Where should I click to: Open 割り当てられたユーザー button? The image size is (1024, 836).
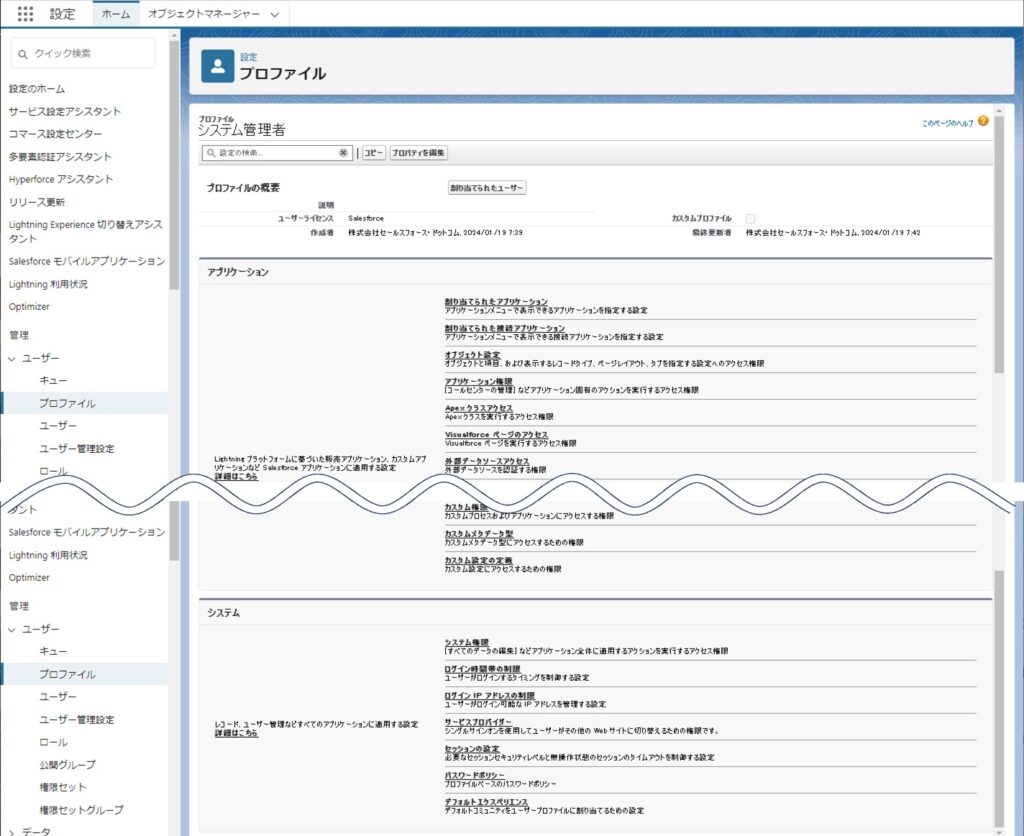point(487,188)
